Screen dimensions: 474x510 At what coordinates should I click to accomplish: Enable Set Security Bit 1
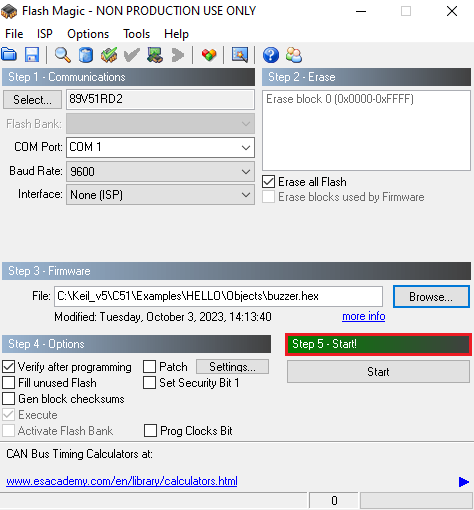pos(149,383)
